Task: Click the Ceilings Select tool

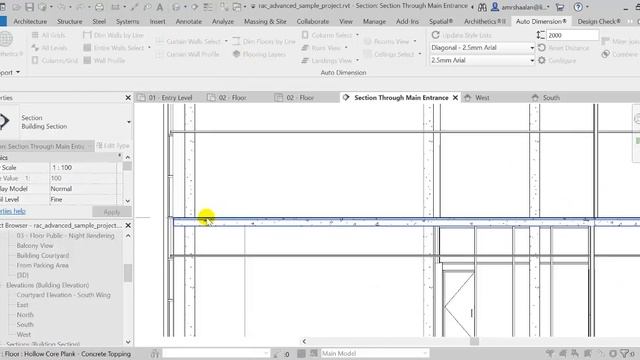Action: [389, 54]
